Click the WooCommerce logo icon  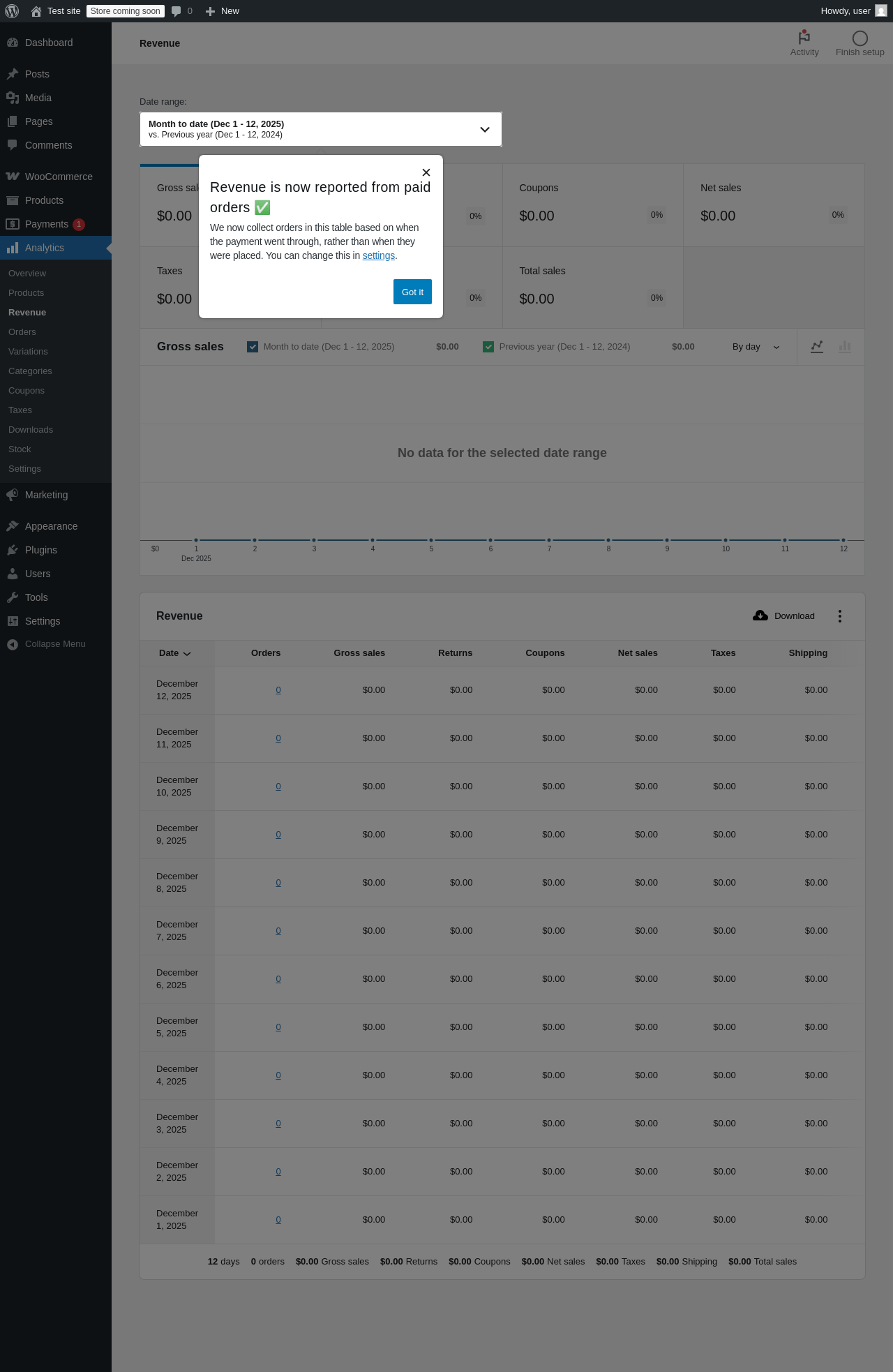[x=13, y=177]
